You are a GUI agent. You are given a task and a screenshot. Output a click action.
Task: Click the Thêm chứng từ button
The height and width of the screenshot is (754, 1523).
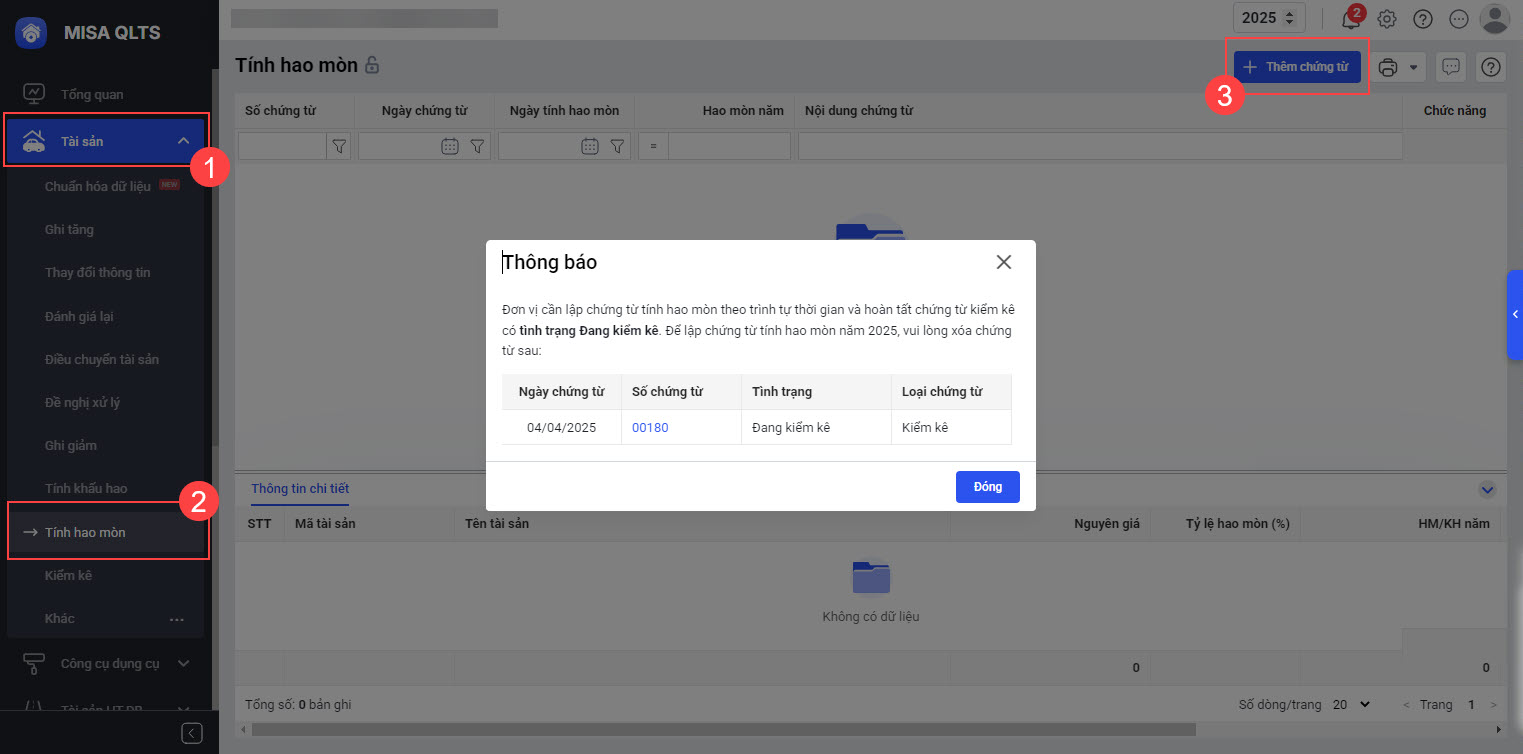(x=1297, y=67)
